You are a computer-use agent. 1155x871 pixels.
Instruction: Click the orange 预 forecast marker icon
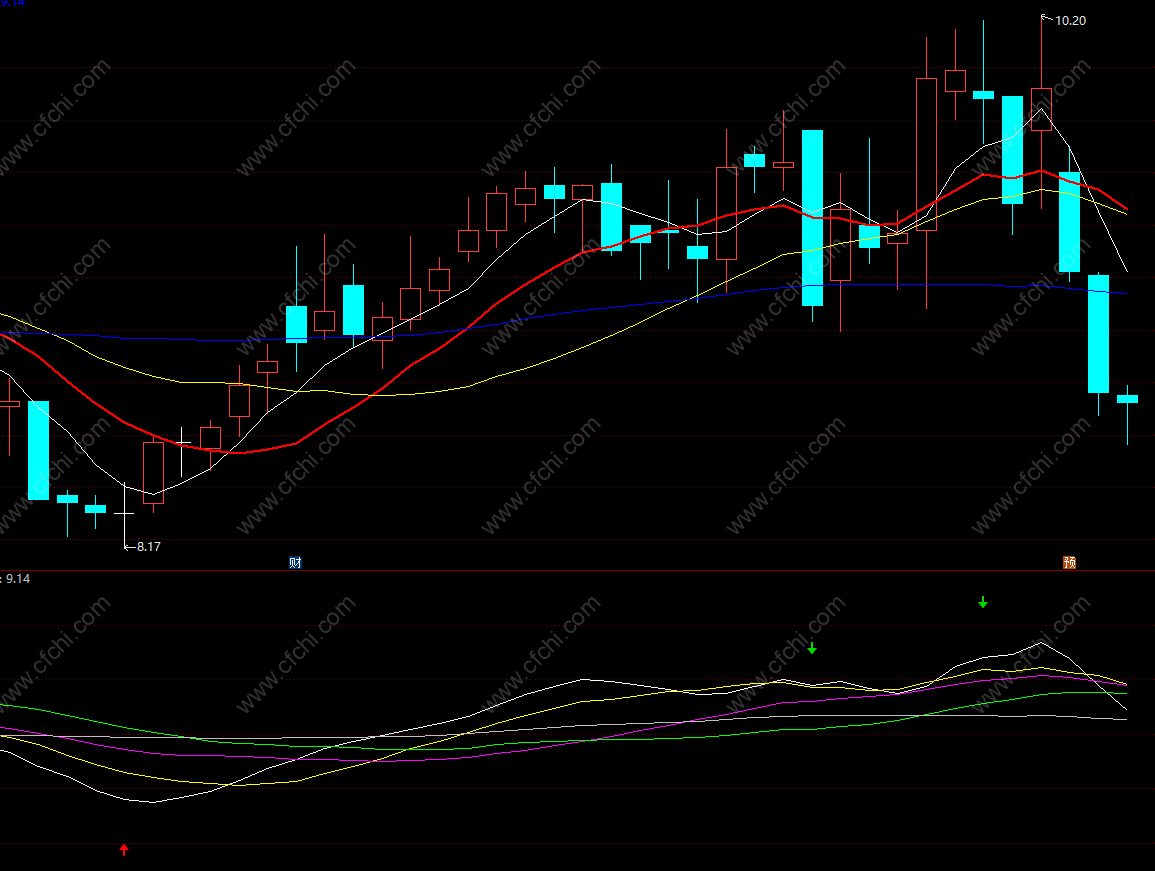1070,563
